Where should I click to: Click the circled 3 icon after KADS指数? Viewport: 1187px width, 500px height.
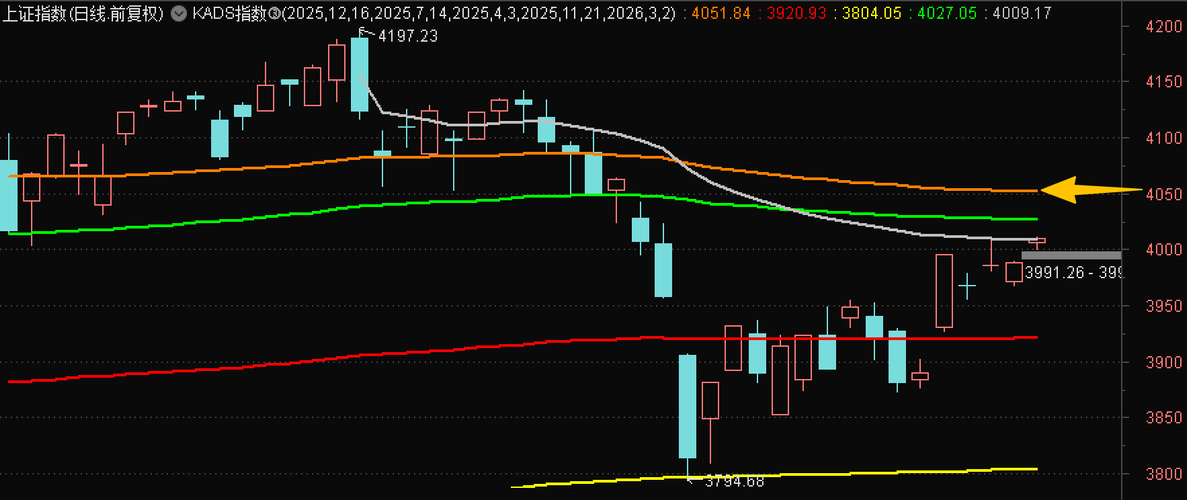click(273, 14)
